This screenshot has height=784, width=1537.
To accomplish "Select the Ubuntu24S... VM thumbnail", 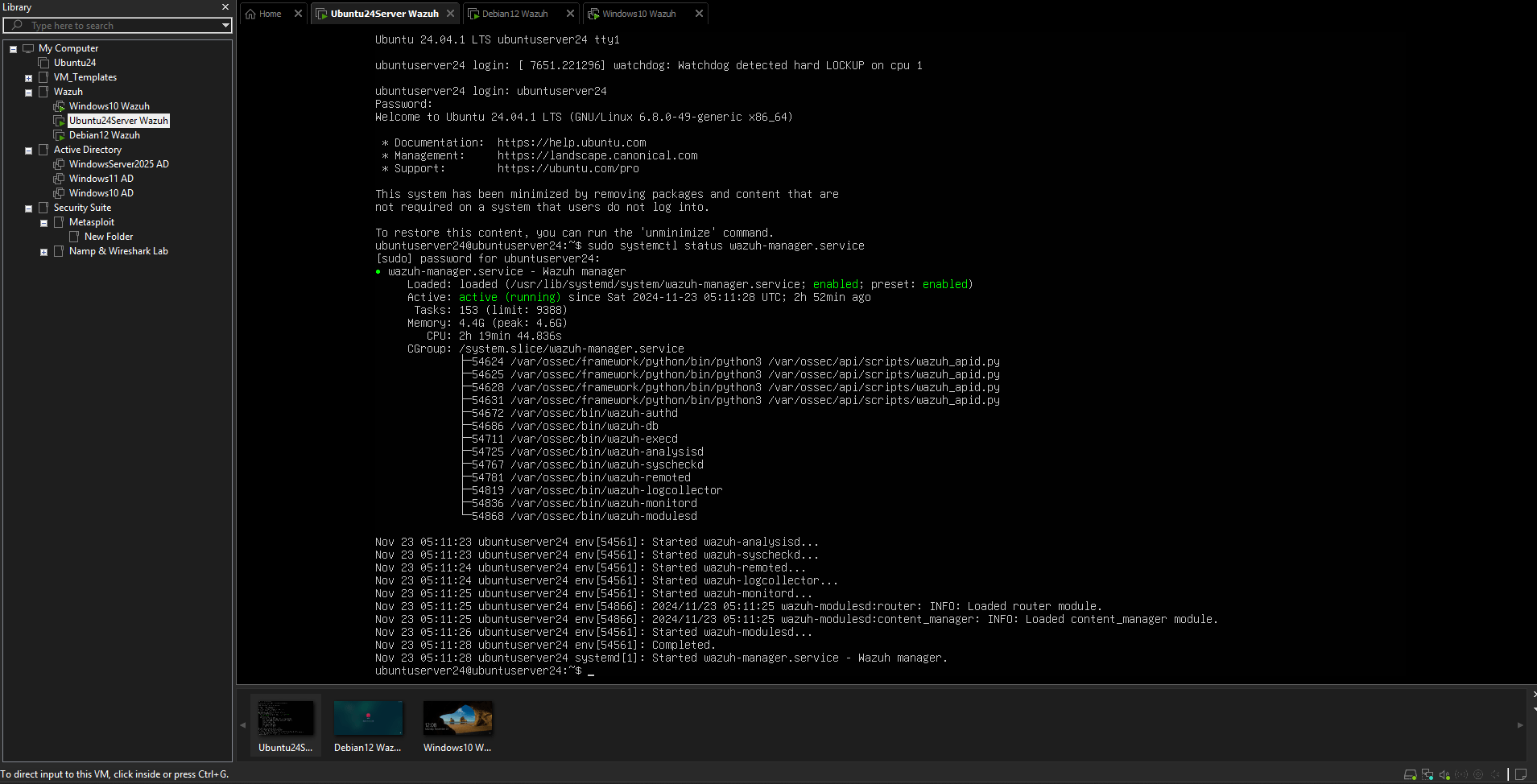I will (286, 725).
